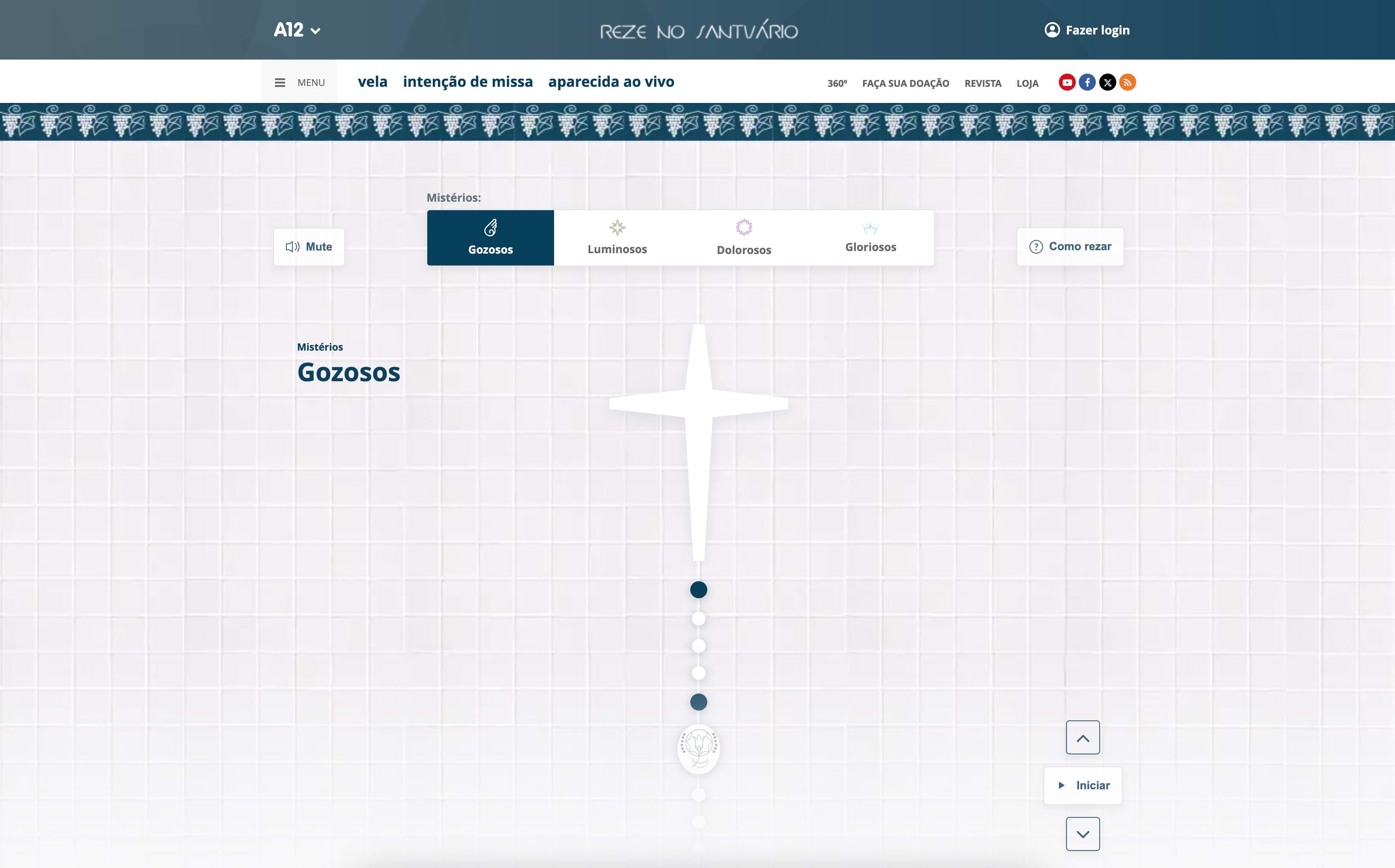The height and width of the screenshot is (868, 1395).
Task: Toggle the Mute sound button
Action: [309, 247]
